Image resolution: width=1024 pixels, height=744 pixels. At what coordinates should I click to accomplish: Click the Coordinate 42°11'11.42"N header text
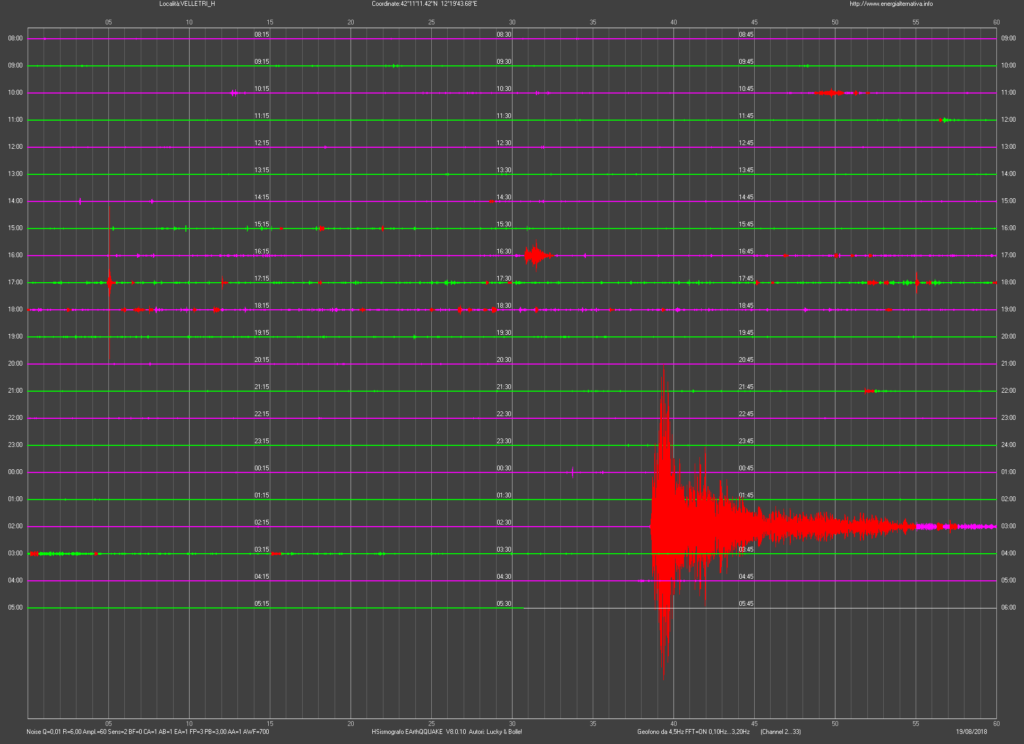[424, 4]
